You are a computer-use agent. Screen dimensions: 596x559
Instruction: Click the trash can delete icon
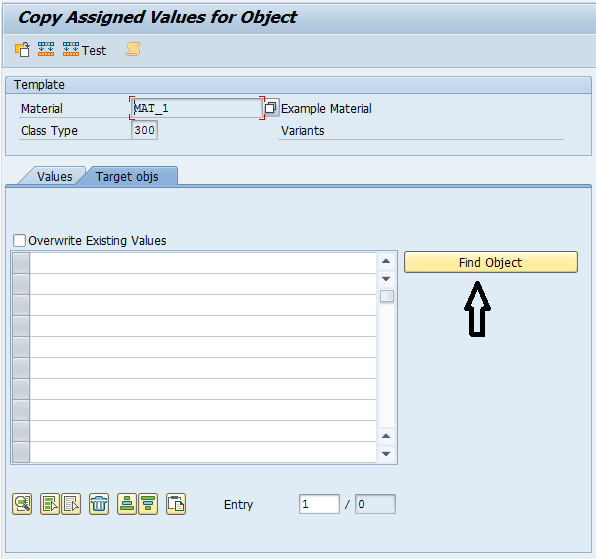click(x=99, y=504)
